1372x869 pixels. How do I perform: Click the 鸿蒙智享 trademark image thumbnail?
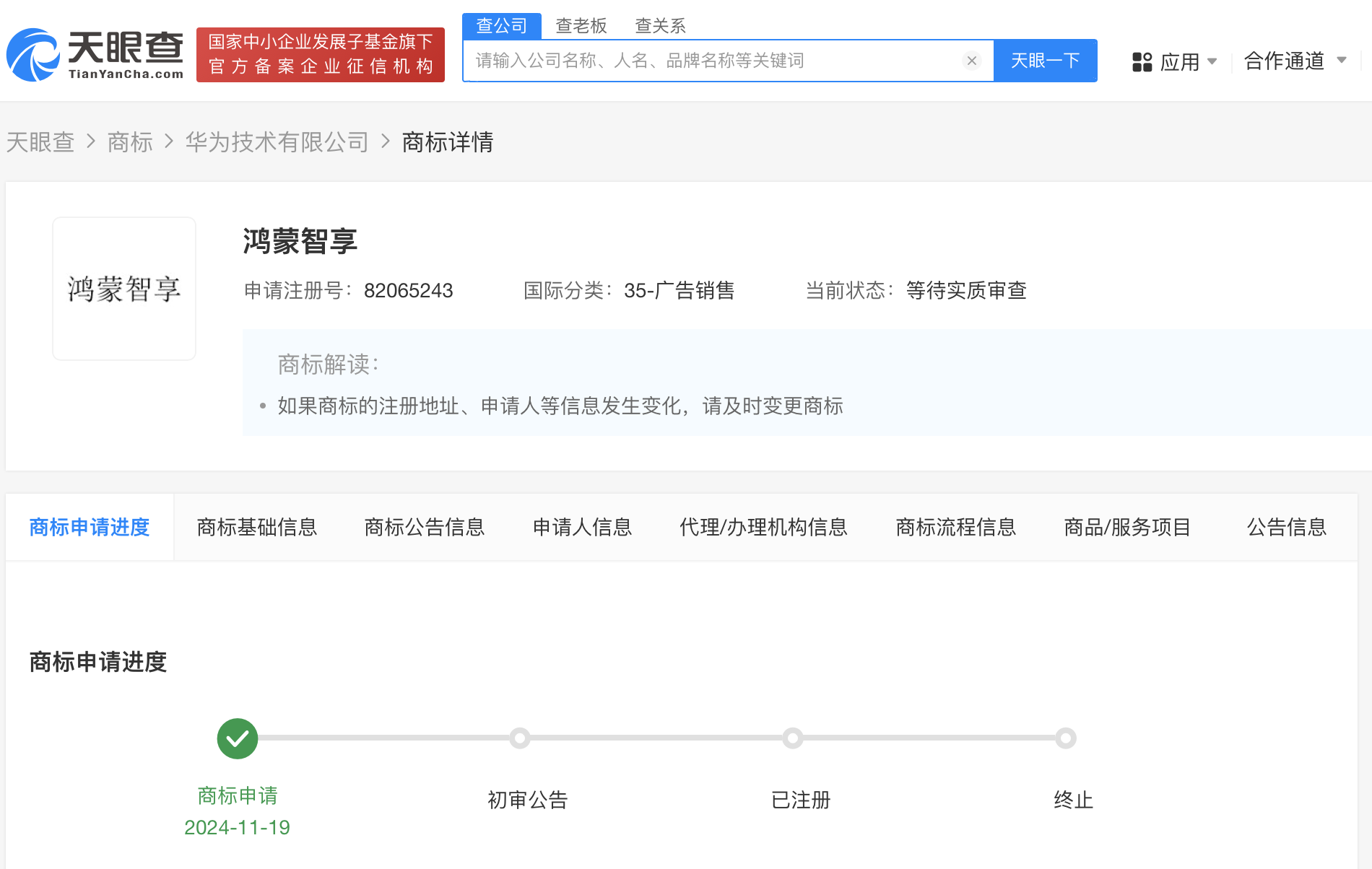click(124, 289)
